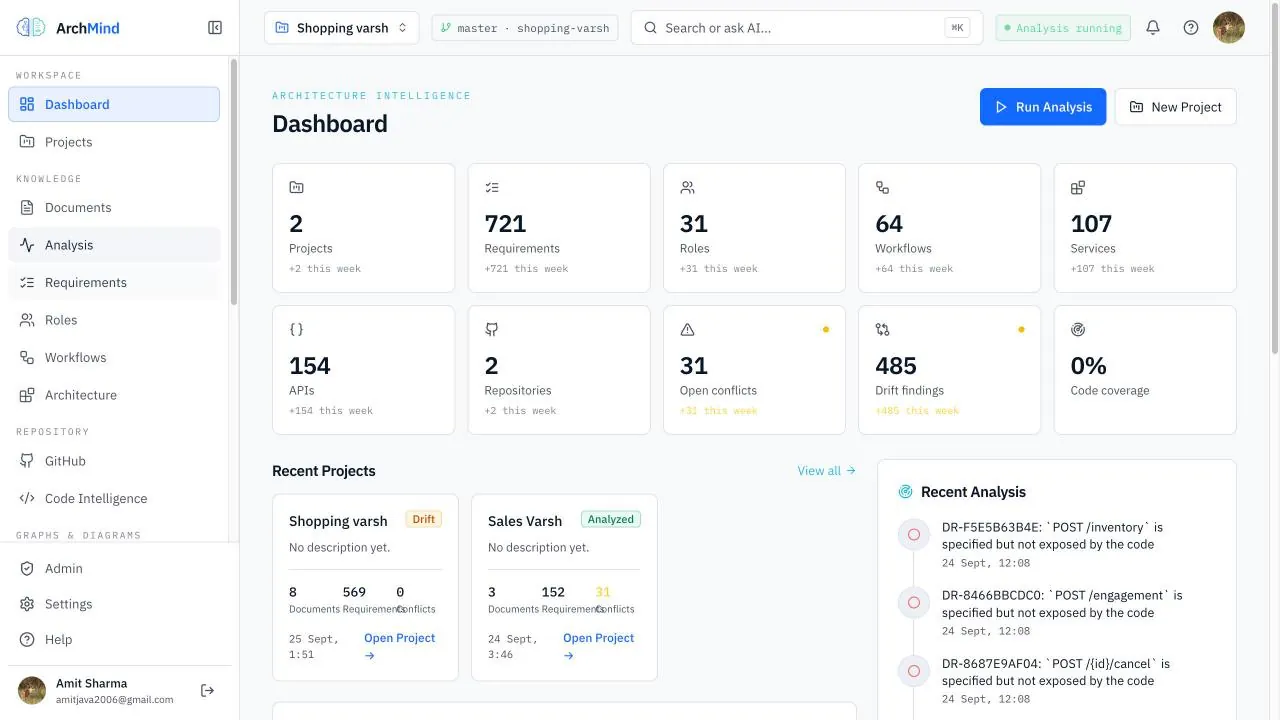Open Project link on Sales Varsh card

(x=599, y=646)
